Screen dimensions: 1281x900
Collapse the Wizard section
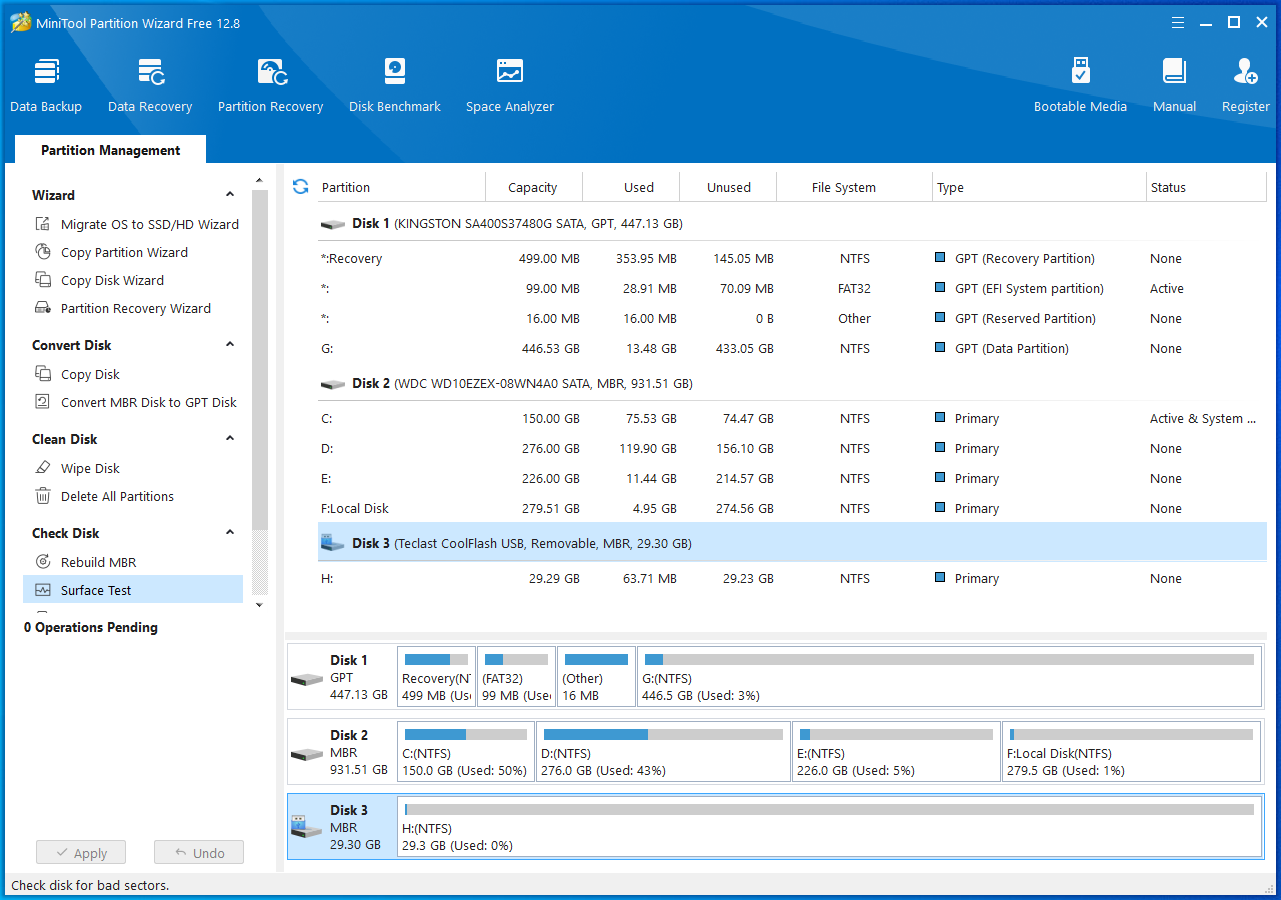pos(230,195)
